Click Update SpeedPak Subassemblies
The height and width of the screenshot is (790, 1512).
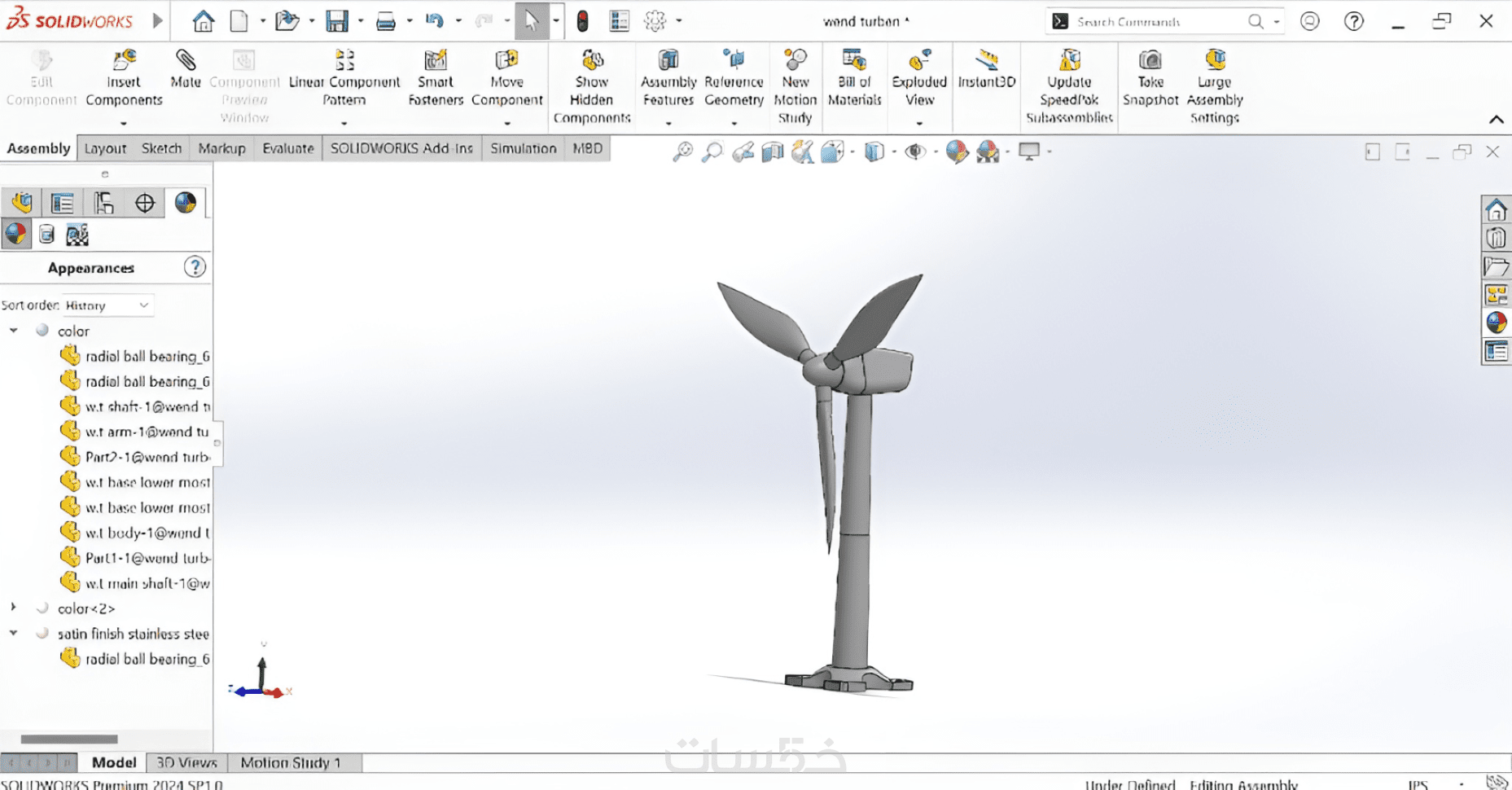tap(1070, 88)
